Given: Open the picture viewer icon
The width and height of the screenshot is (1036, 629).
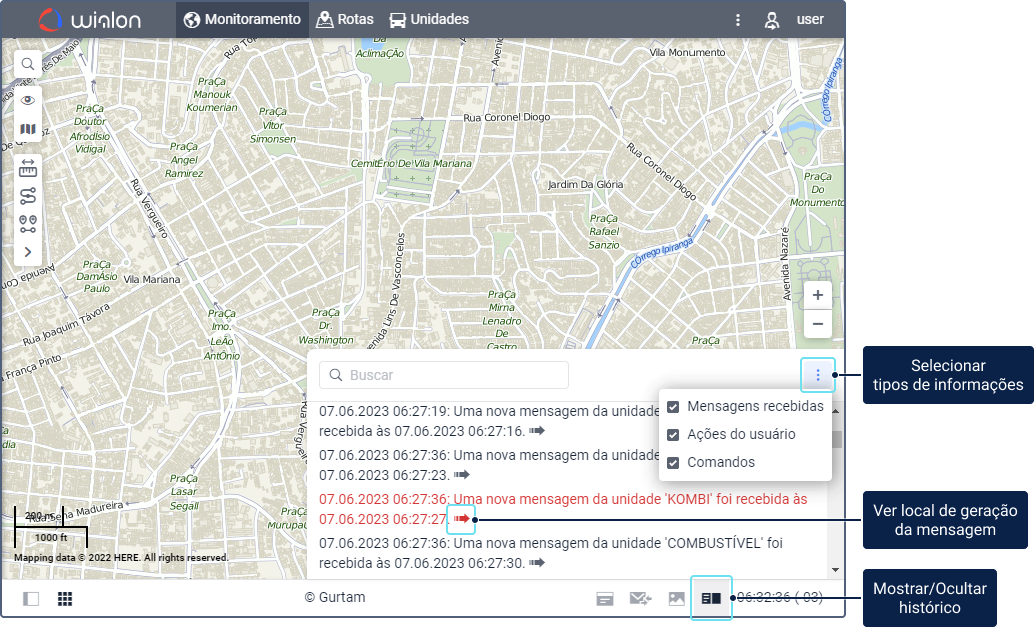Looking at the screenshot, I should pos(677,599).
